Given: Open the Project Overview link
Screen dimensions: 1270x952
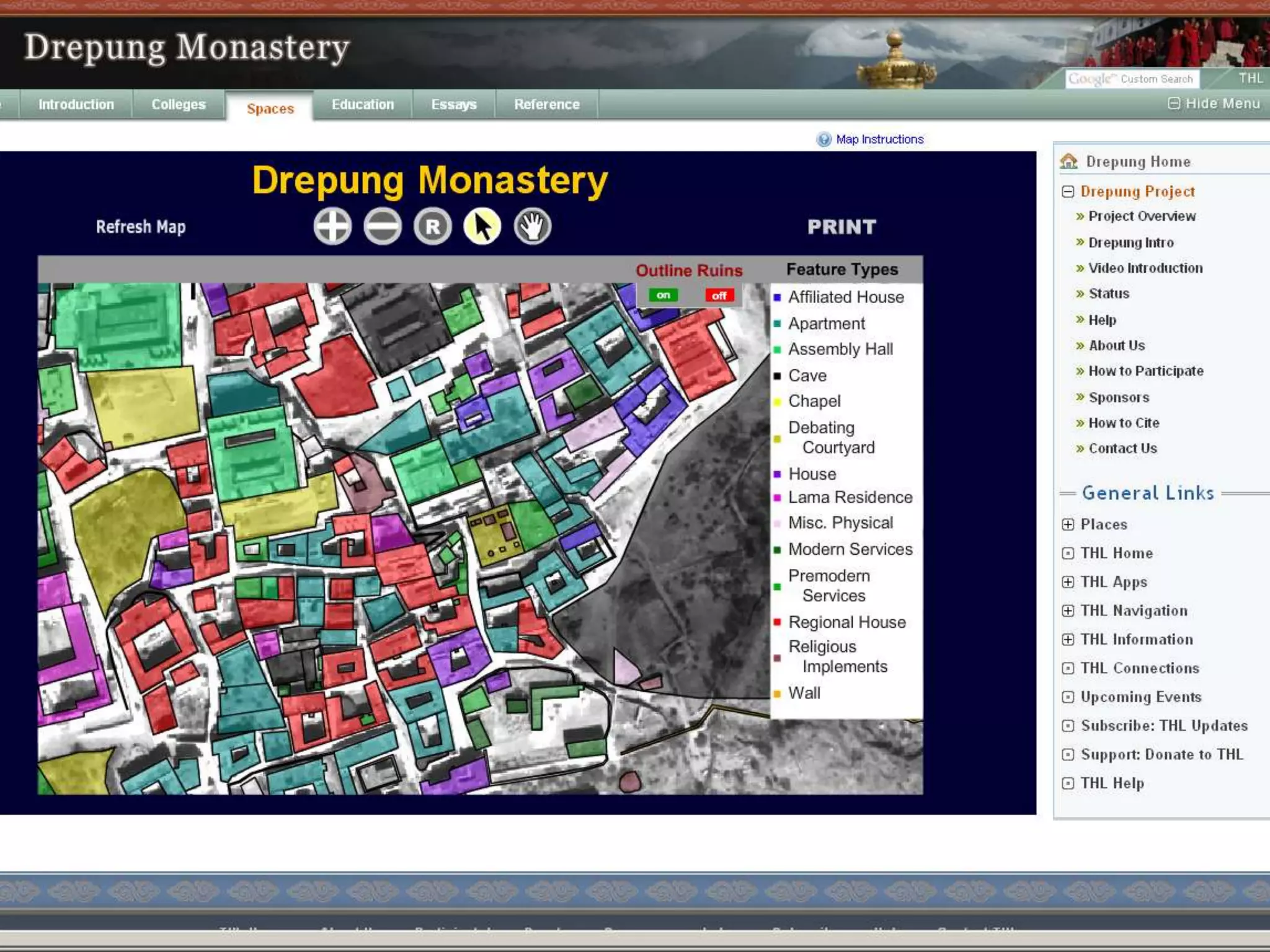Looking at the screenshot, I should point(1142,216).
